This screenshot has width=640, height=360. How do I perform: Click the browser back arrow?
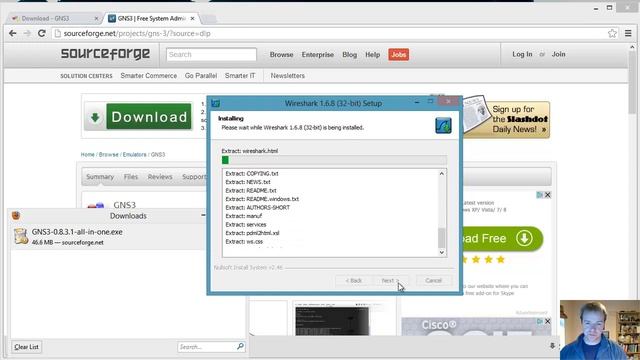13,33
